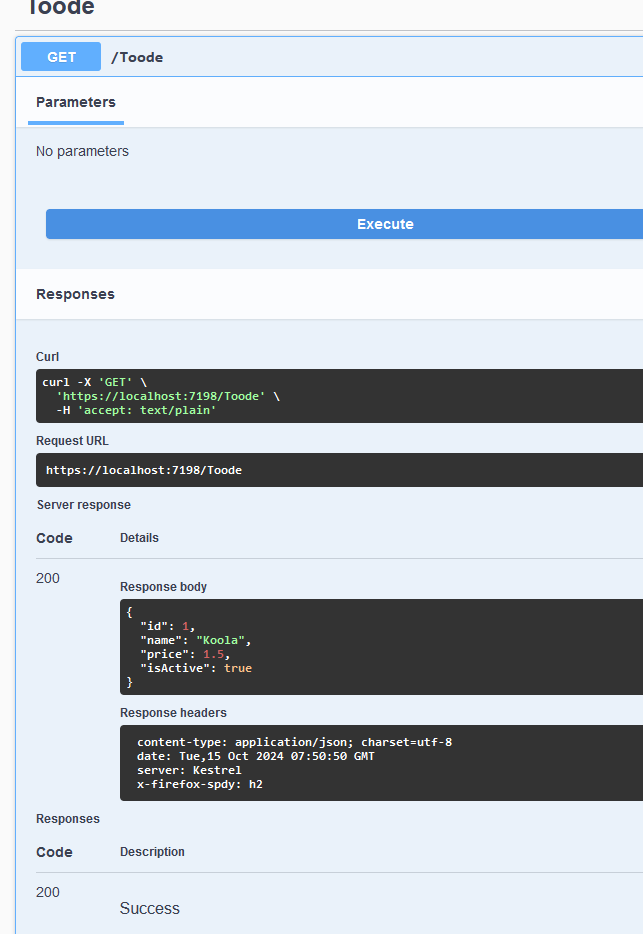Click the Success description text
The width and height of the screenshot is (643, 934).
150,908
